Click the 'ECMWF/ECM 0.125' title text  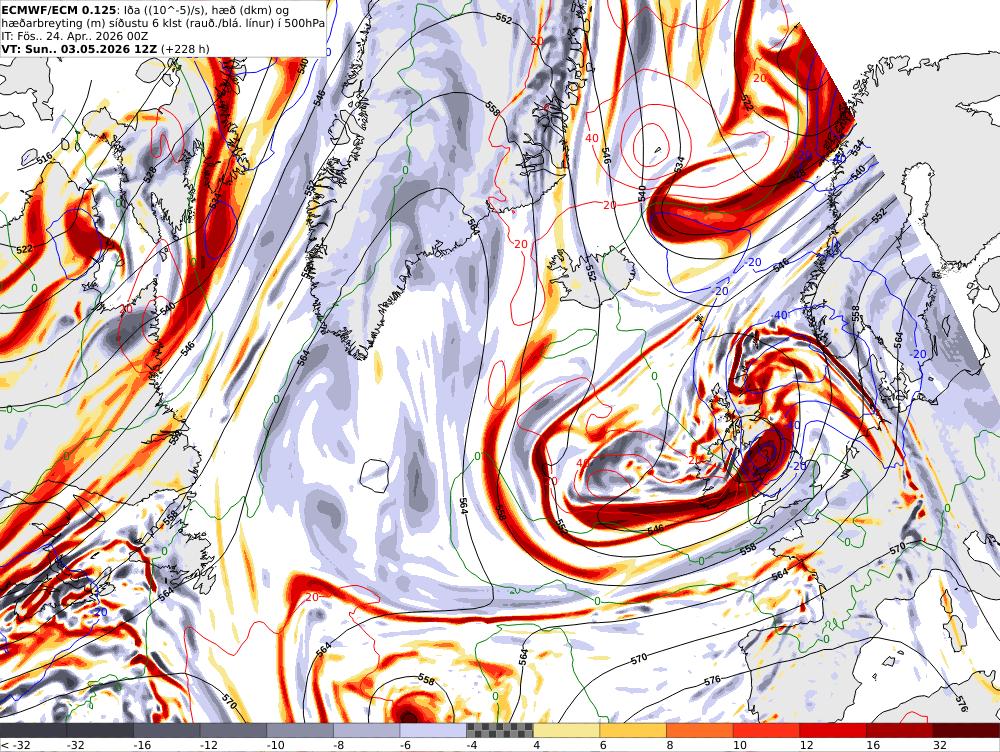(59, 10)
